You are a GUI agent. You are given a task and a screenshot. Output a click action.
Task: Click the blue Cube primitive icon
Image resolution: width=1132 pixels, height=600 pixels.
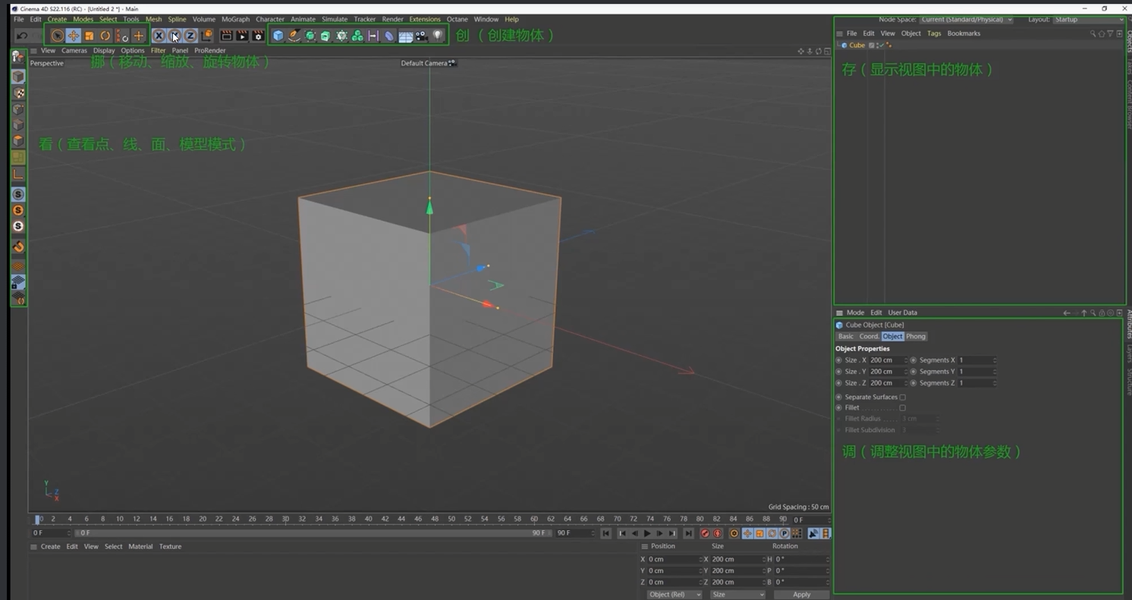tap(278, 35)
